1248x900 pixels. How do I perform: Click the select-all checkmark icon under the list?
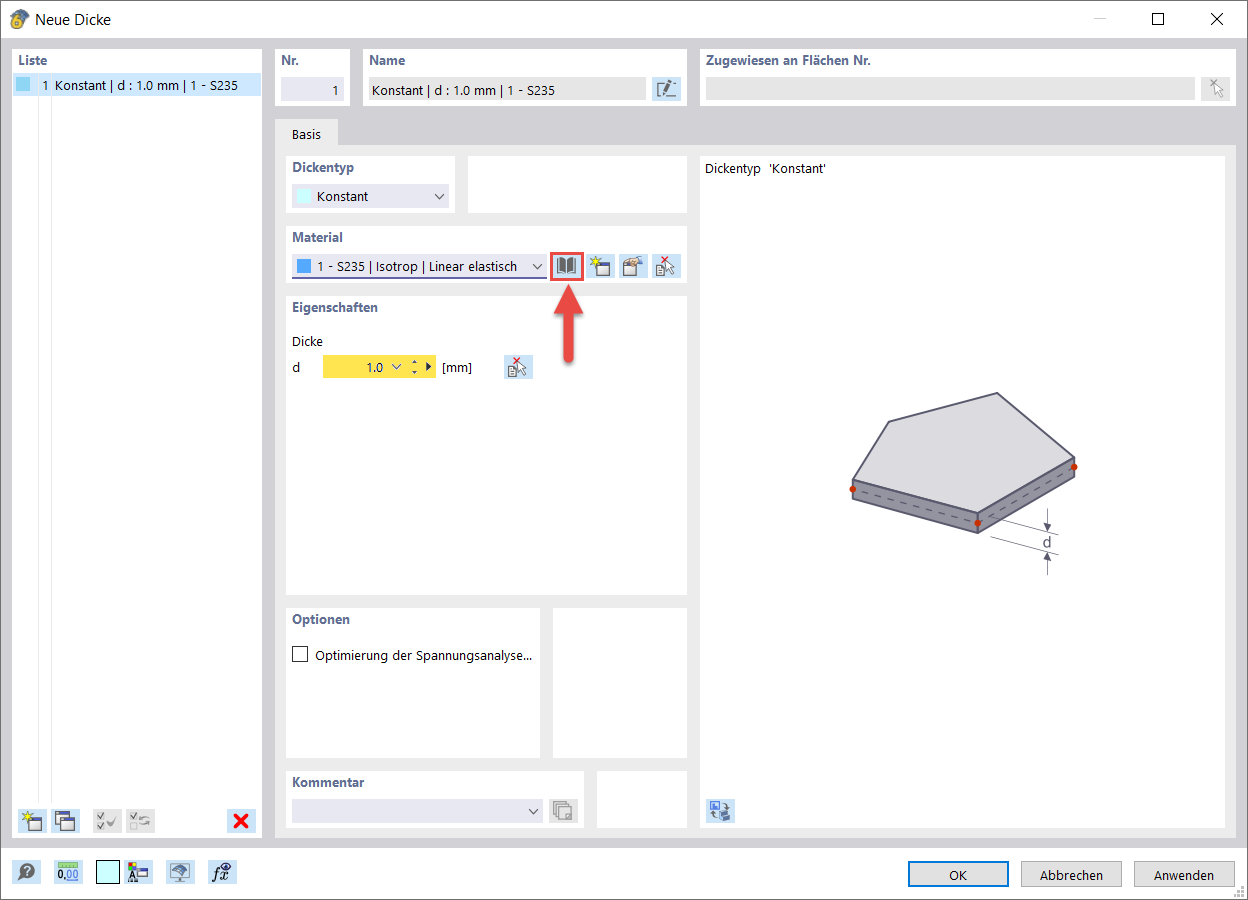(x=107, y=820)
